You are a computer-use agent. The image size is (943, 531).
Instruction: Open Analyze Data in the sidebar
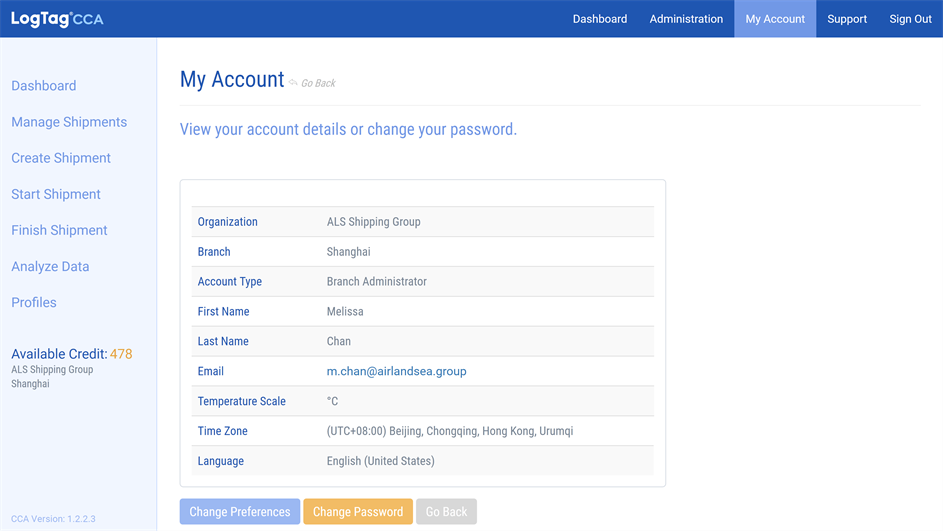[50, 266]
